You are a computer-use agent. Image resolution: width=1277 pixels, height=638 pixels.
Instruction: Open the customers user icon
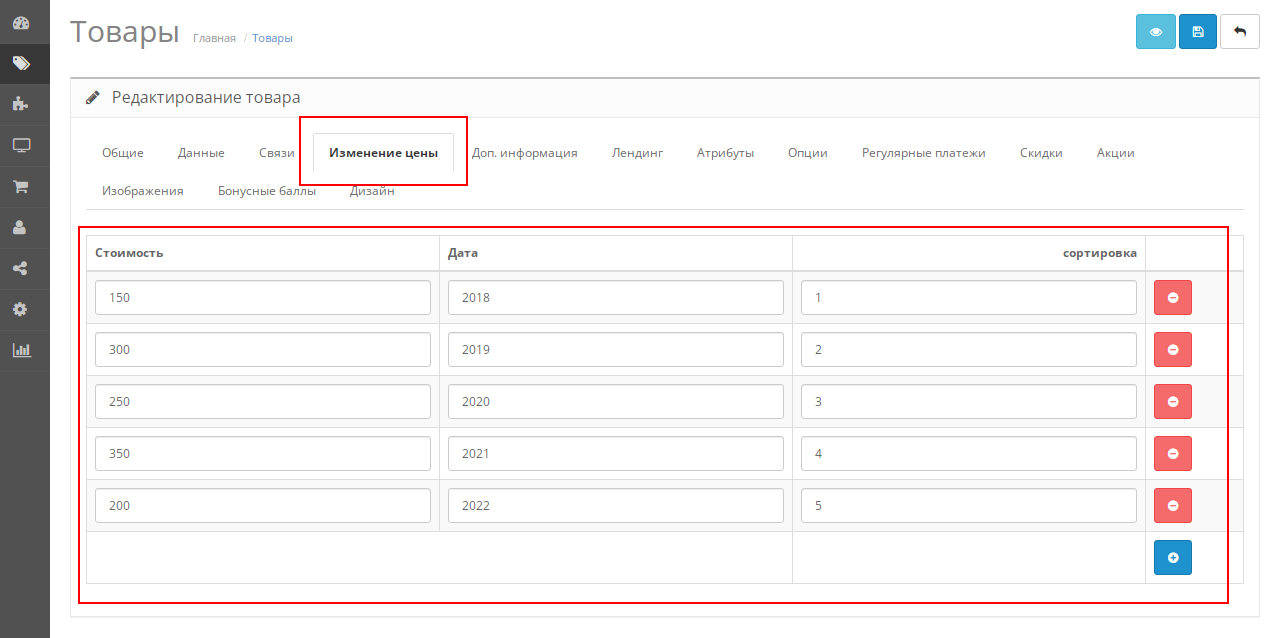click(x=21, y=227)
